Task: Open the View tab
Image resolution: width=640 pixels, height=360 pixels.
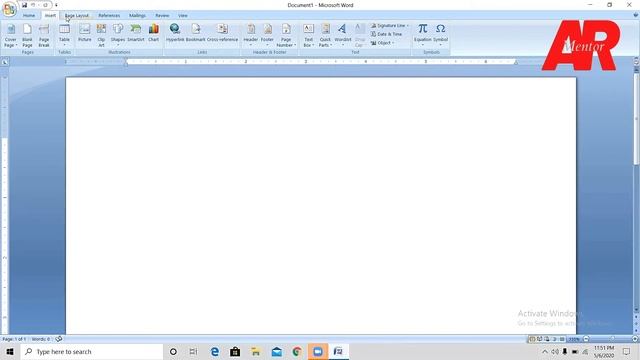Action: point(183,16)
